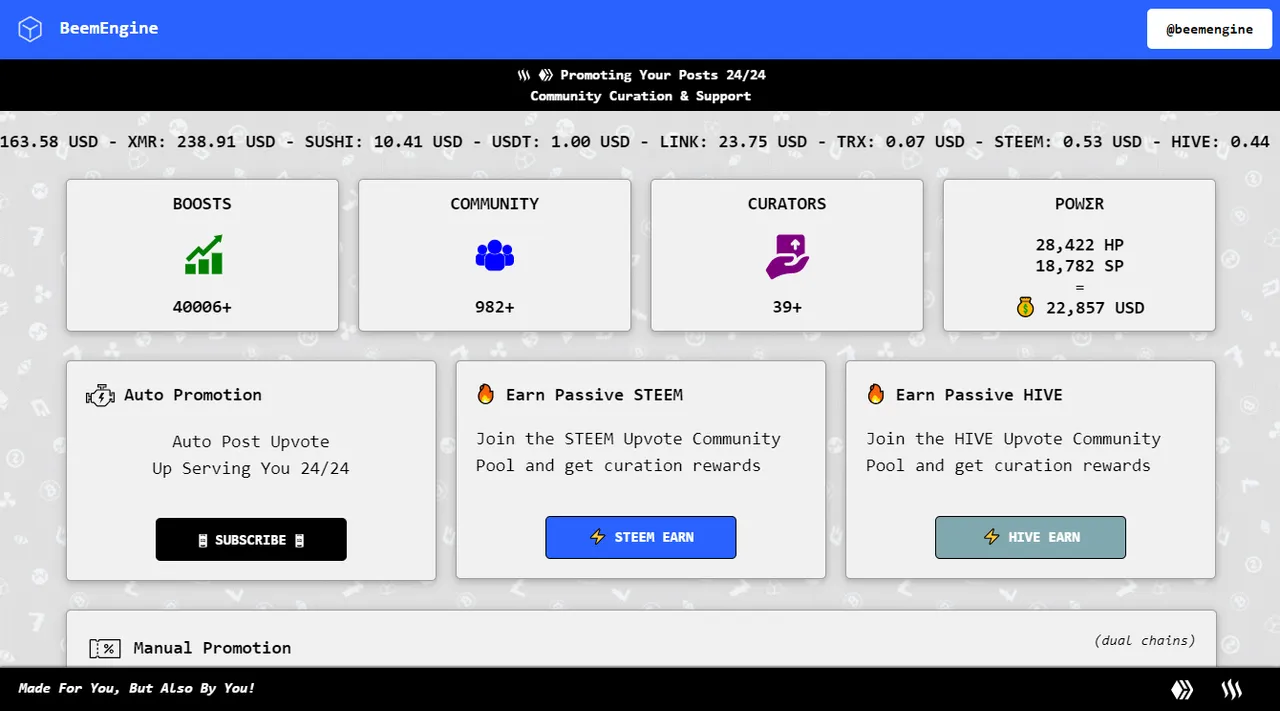Click the flame icon beside Earn Passive STEEM
The image size is (1280, 711).
486,394
